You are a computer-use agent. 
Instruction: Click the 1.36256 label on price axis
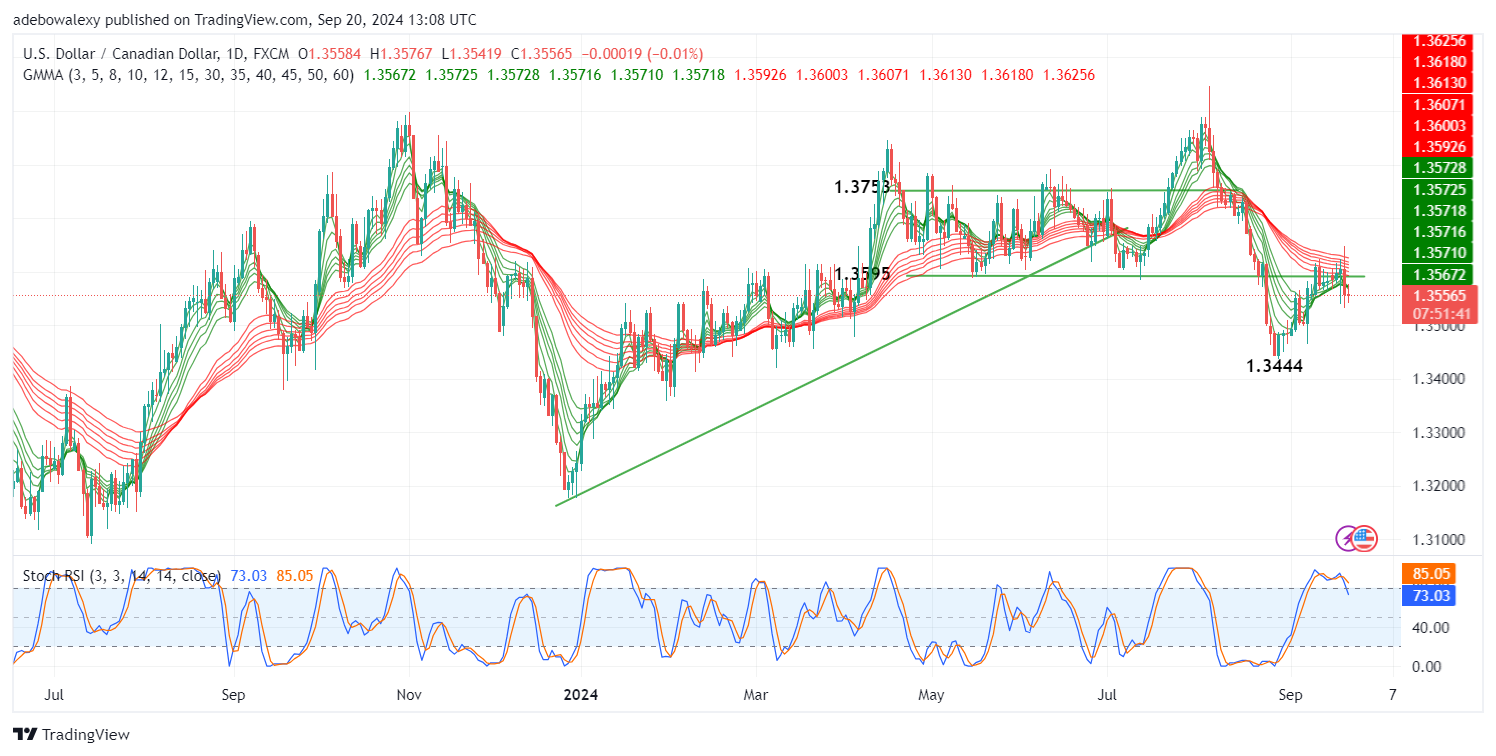tap(1439, 41)
